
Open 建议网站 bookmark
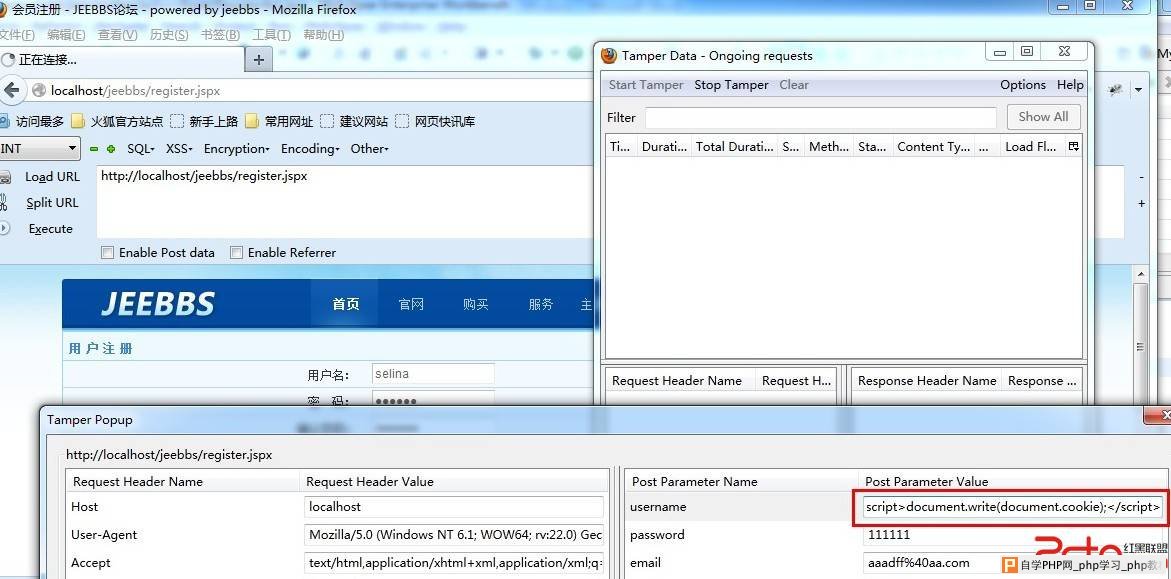pyautogui.click(x=355, y=121)
